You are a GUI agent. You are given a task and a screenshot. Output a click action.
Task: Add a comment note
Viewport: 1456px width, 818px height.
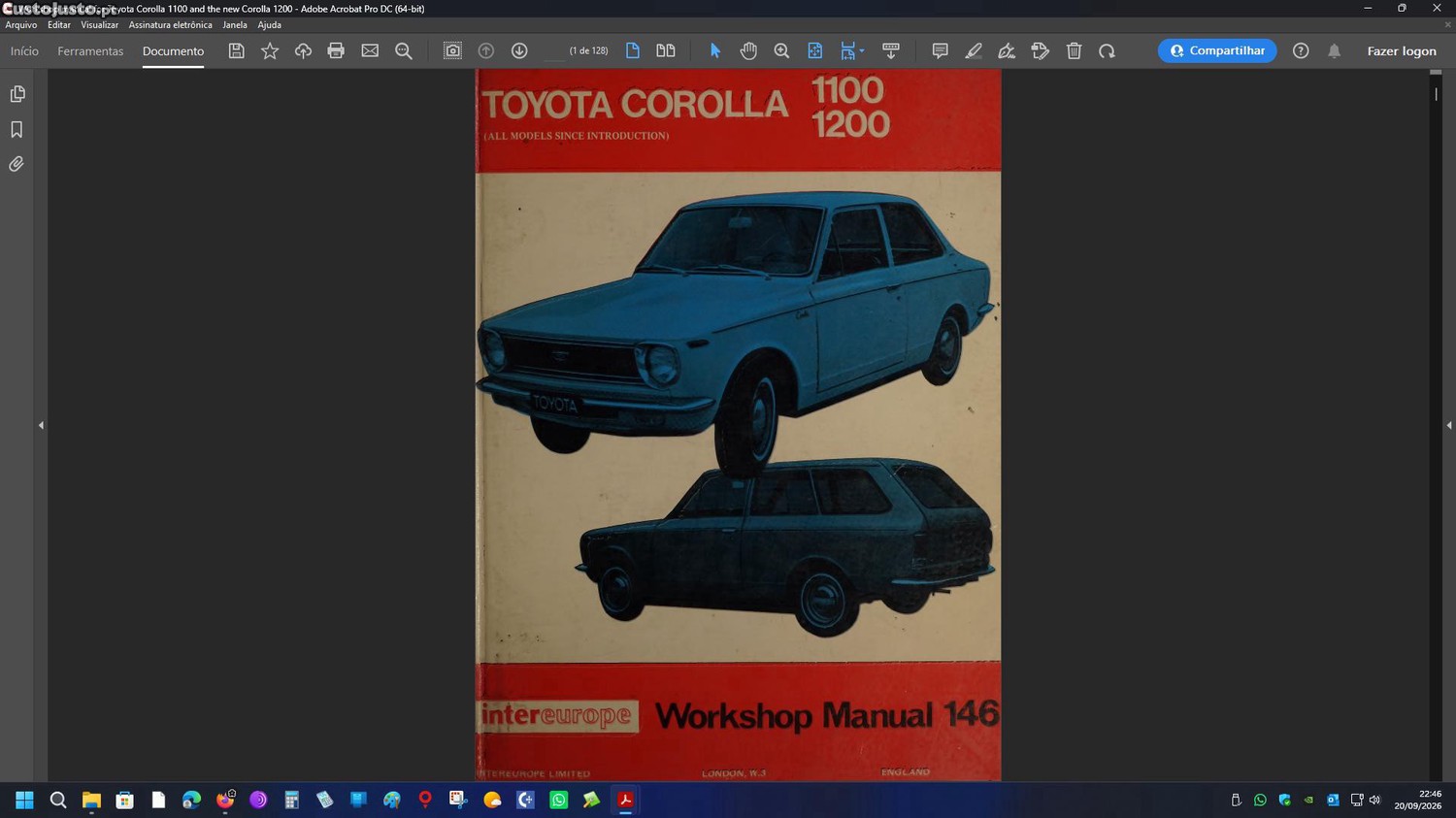click(940, 50)
